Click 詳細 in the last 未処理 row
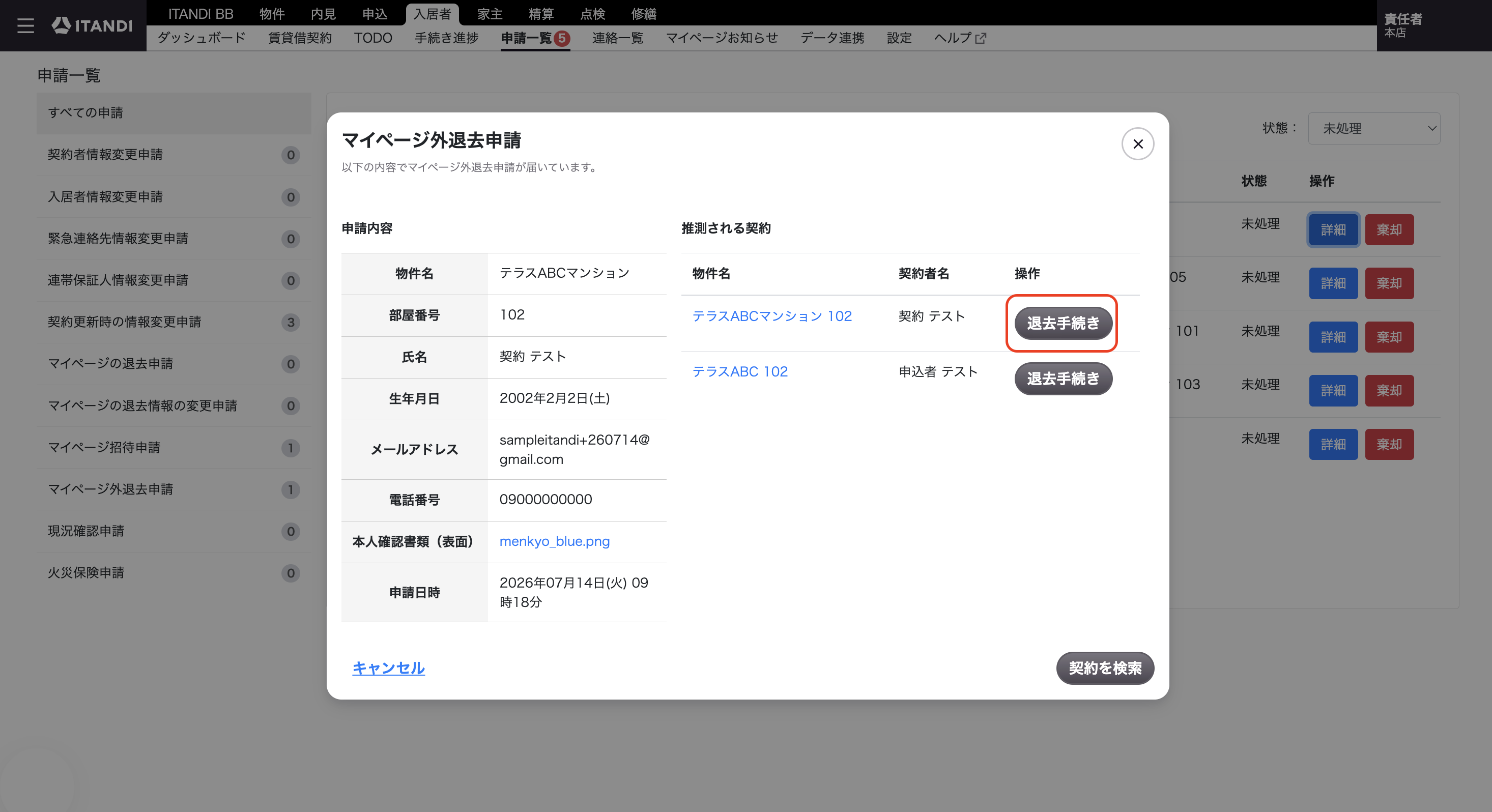1492x812 pixels. (x=1333, y=444)
